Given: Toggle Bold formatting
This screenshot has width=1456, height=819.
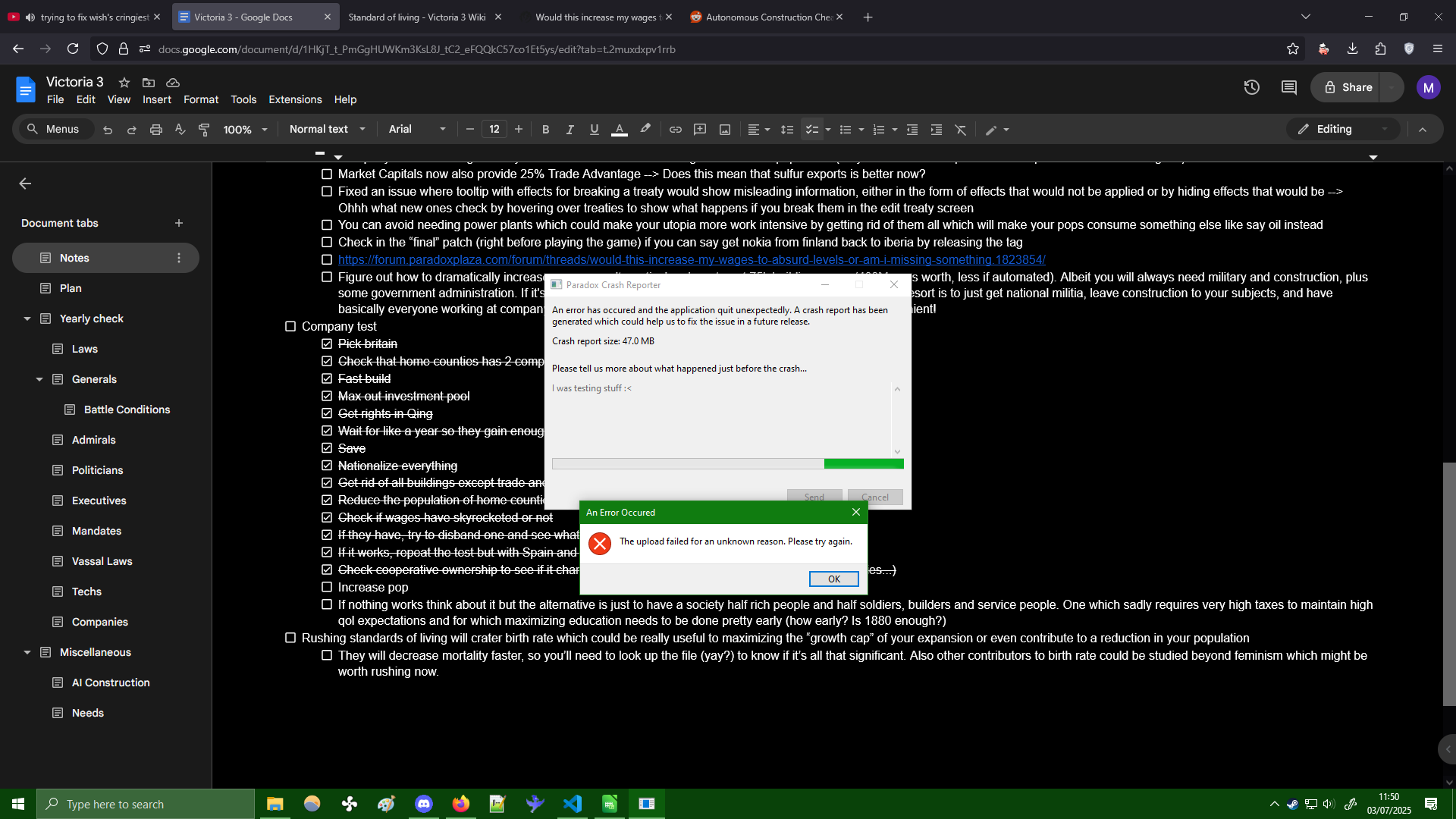Looking at the screenshot, I should (546, 130).
